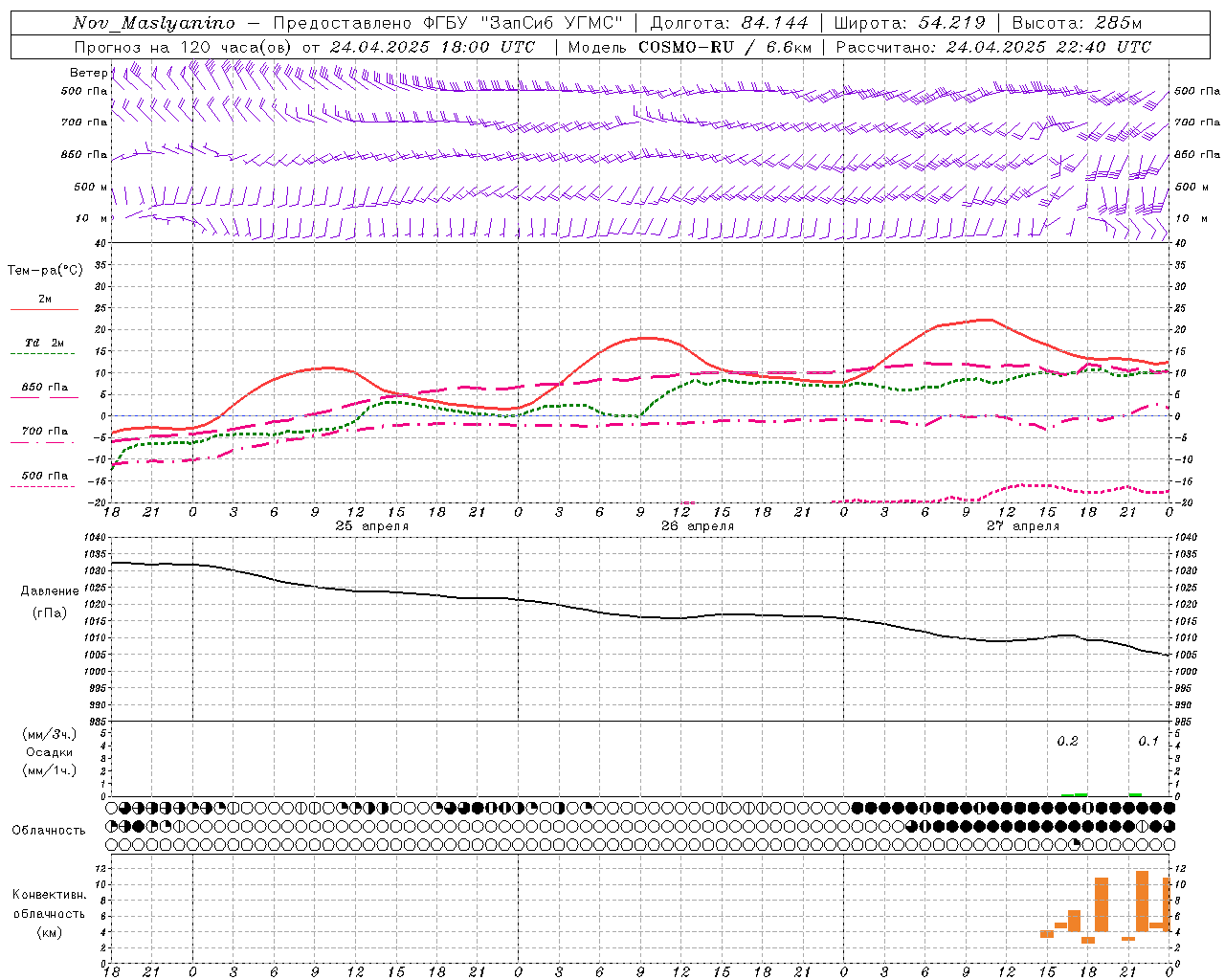Select the 'Широта: 54.219' header value
Screen dimensions: 1225x980
point(910,23)
